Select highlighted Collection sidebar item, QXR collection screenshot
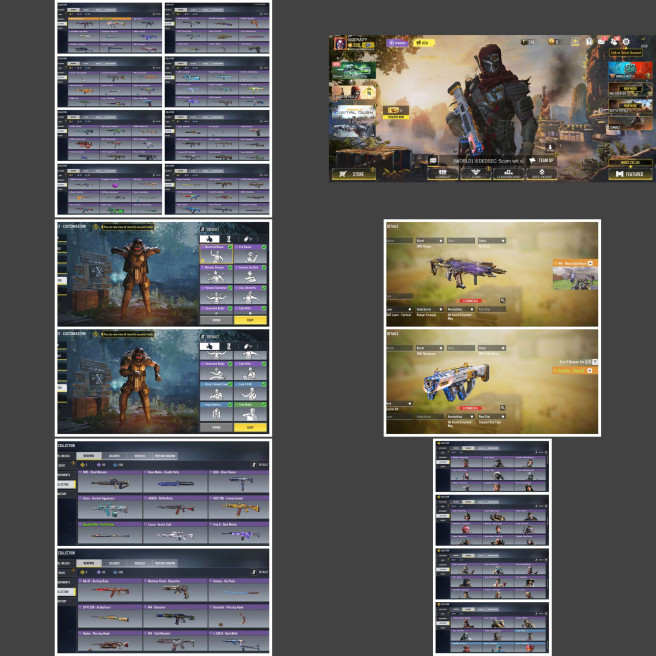The width and height of the screenshot is (656, 656). pos(66,484)
